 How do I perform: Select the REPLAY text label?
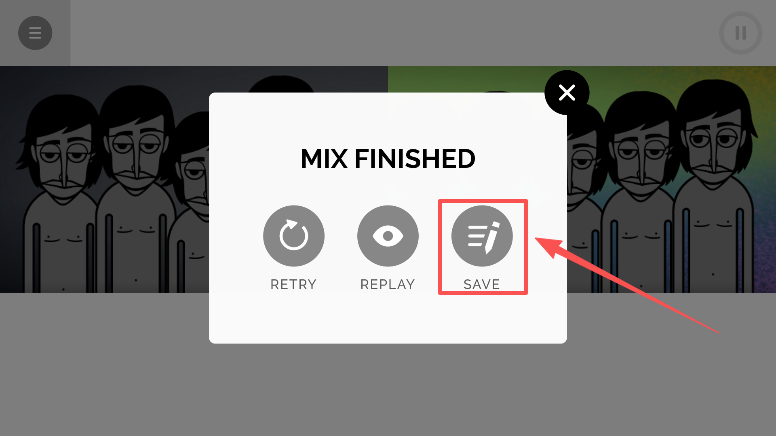[388, 284]
